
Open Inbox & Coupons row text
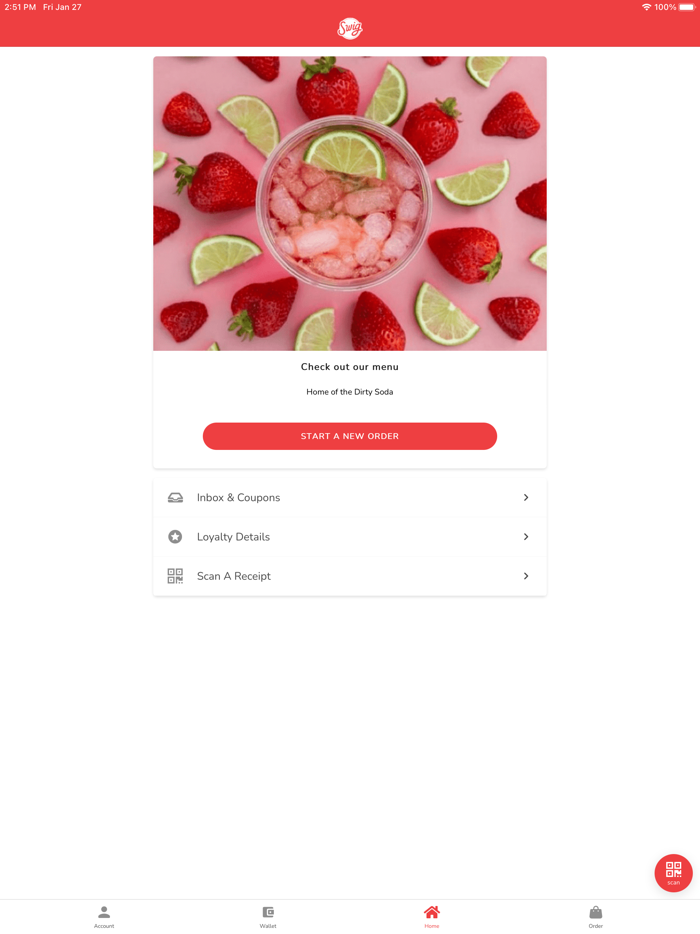pos(238,497)
